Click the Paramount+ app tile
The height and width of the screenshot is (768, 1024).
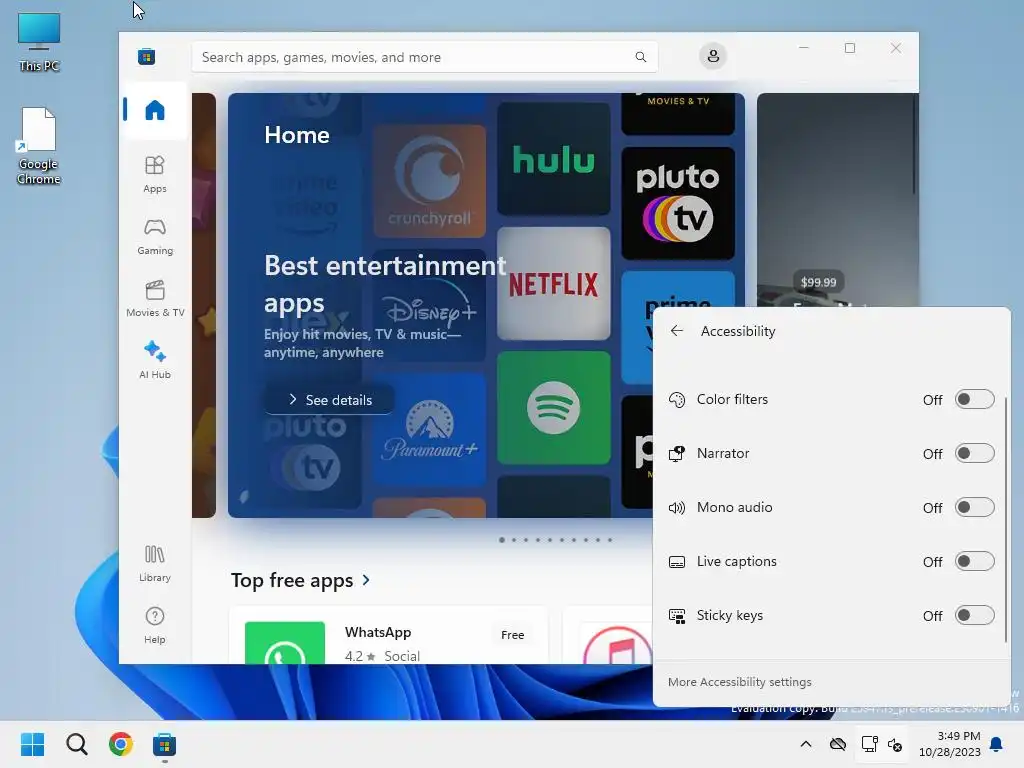(x=429, y=430)
